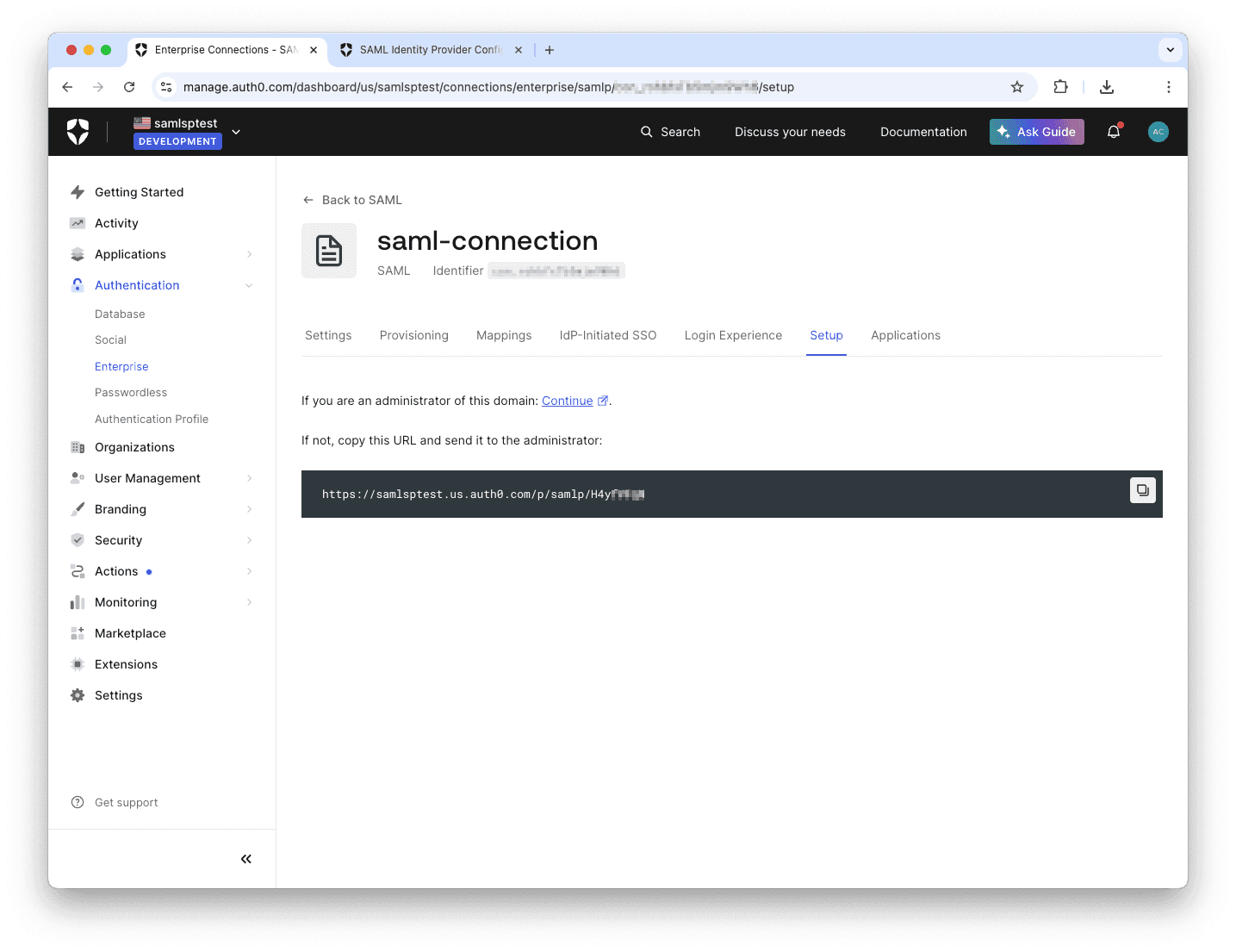Viewport: 1236px width, 952px height.
Task: Open the samlsptest tenant dropdown
Action: coord(236,132)
